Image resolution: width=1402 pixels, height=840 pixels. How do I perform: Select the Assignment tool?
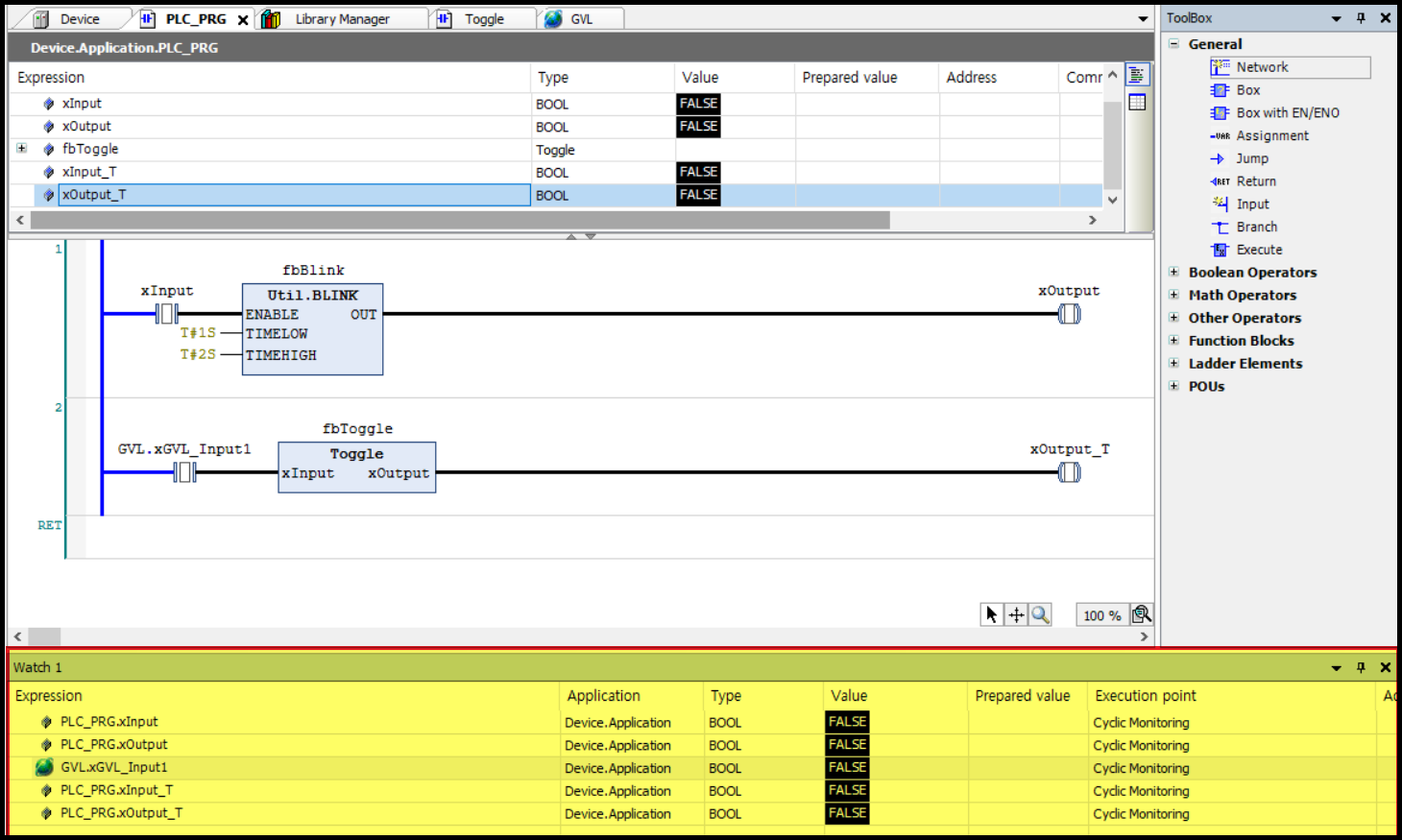tap(1259, 136)
